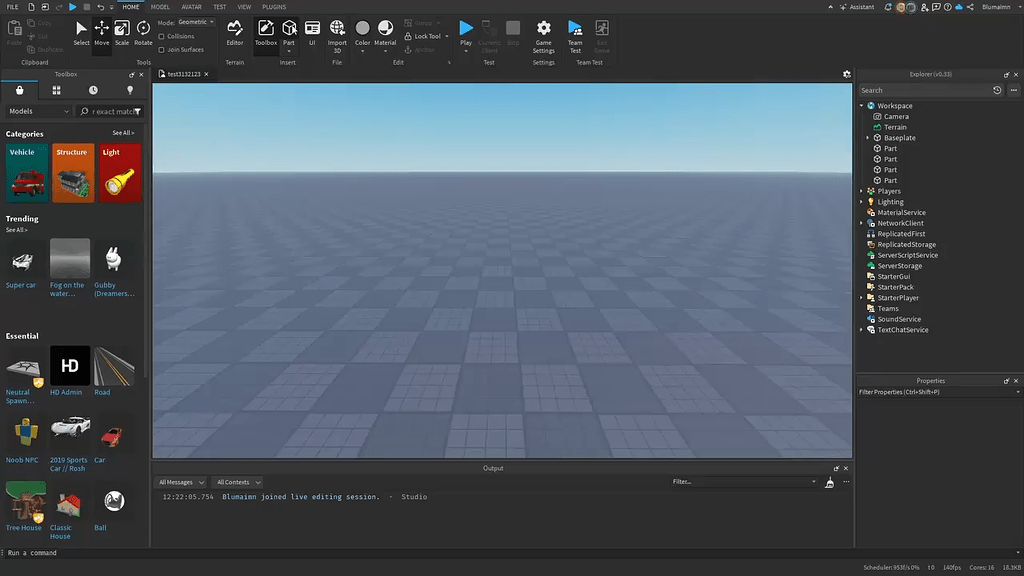Open the Color picker swatch
The height and width of the screenshot is (576, 1024).
[x=361, y=29]
